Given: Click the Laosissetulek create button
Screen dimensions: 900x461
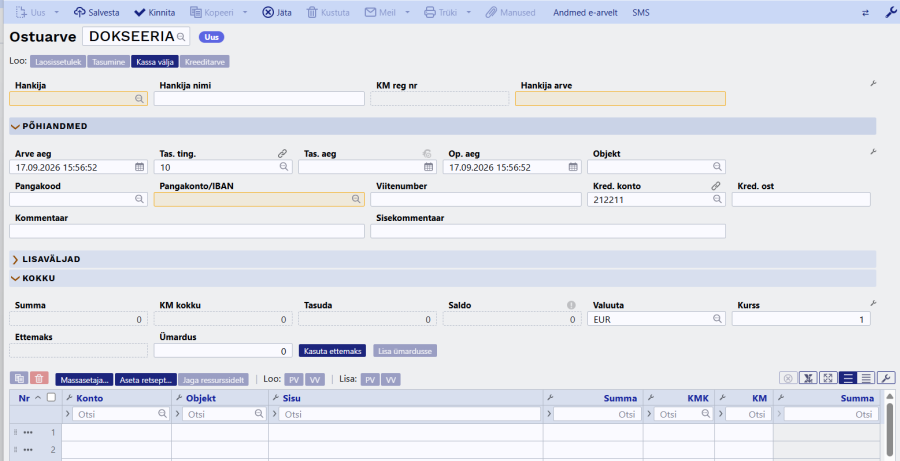Looking at the screenshot, I should (x=58, y=61).
